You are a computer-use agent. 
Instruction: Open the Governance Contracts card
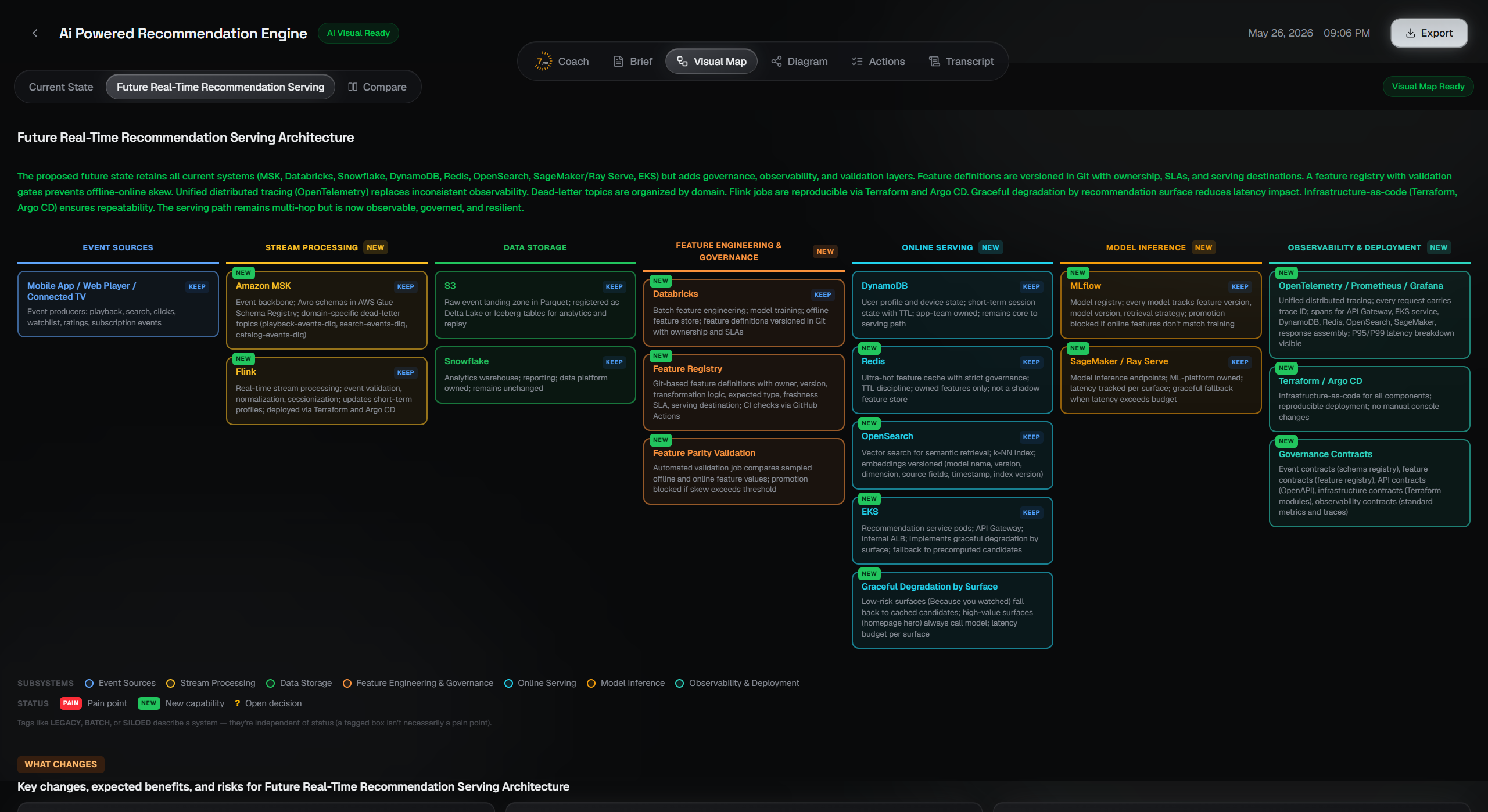point(1369,483)
